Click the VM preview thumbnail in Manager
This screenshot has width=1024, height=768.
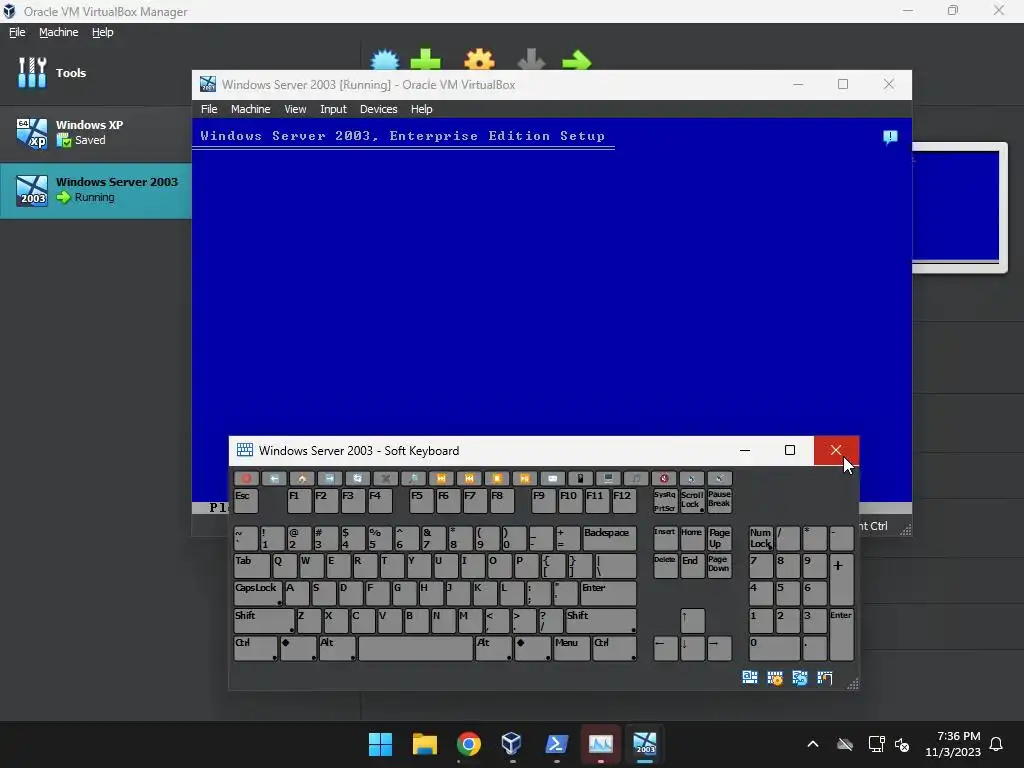(959, 208)
